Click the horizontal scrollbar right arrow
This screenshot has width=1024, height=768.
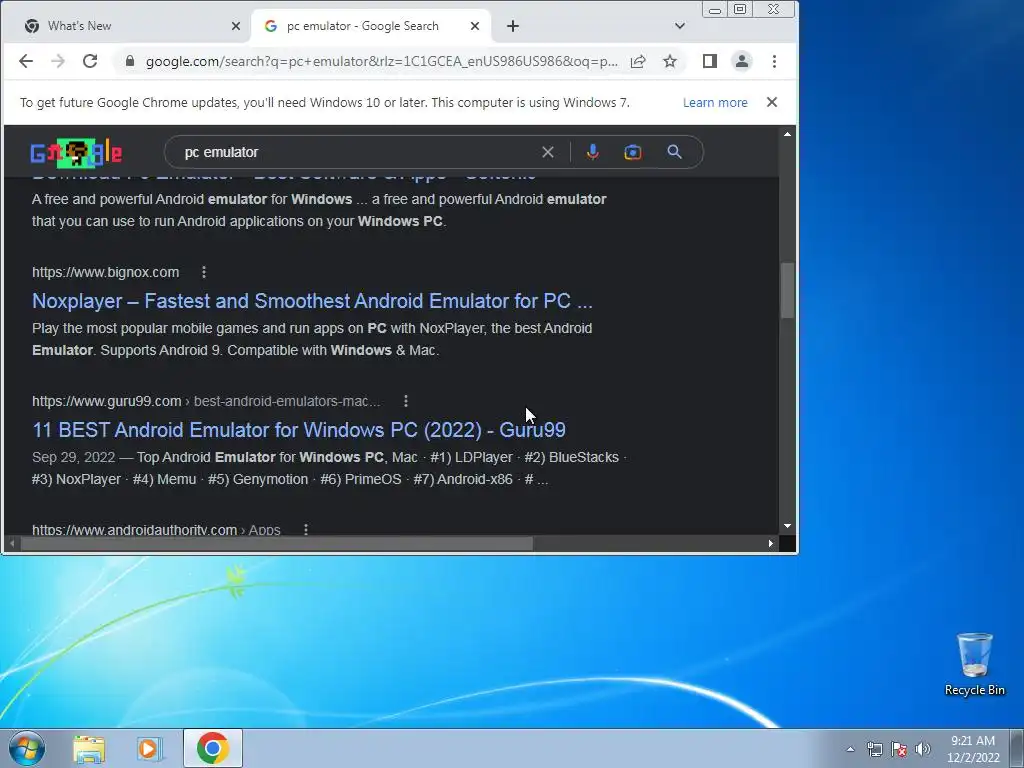(771, 543)
